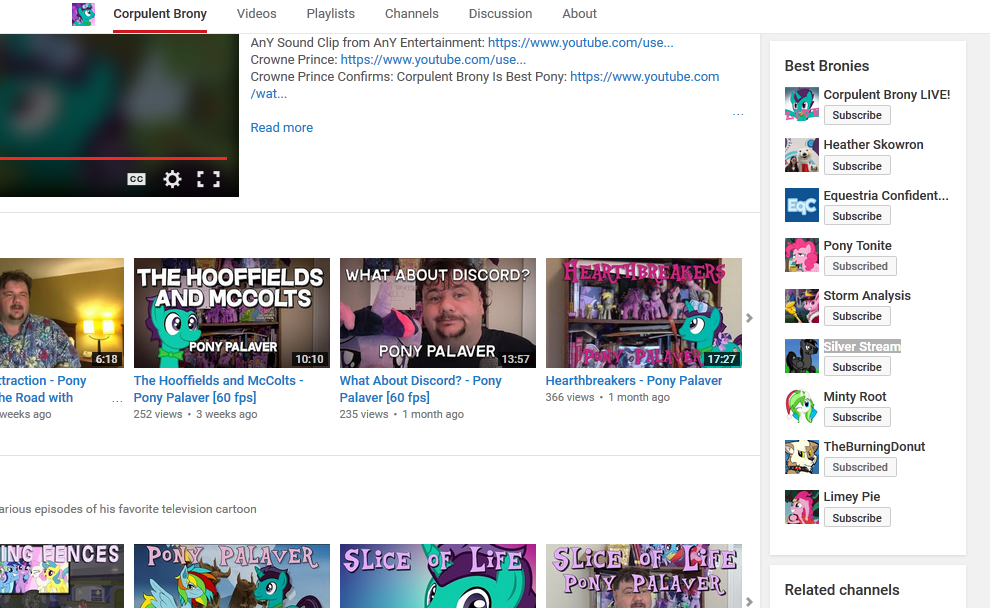Viewport: 990px width, 608px height.
Task: Subscribe to Minty Root
Action: pyautogui.click(x=857, y=417)
